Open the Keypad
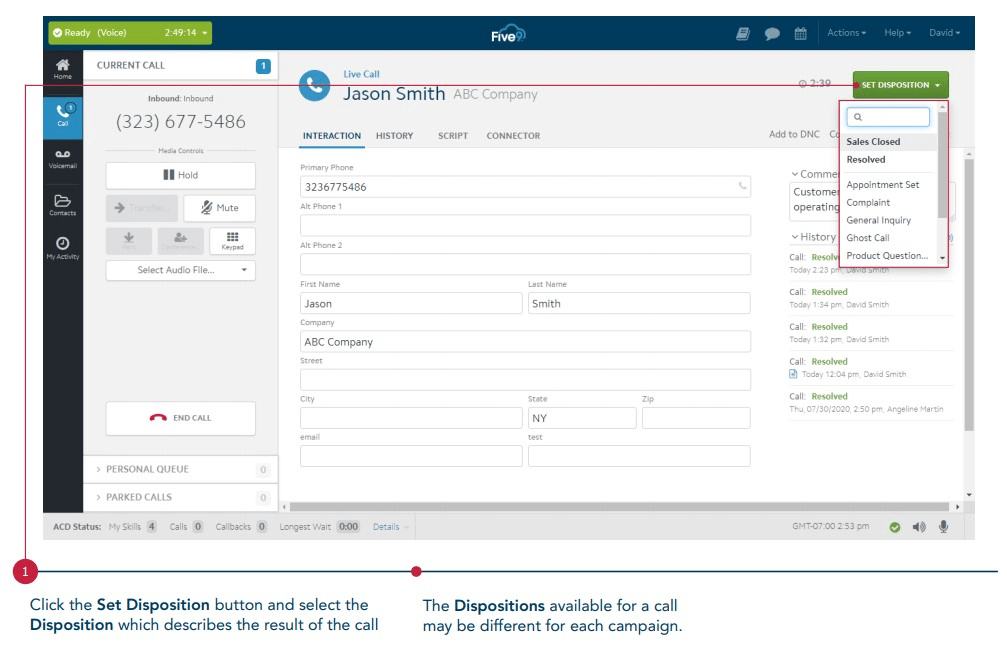 pyautogui.click(x=232, y=241)
